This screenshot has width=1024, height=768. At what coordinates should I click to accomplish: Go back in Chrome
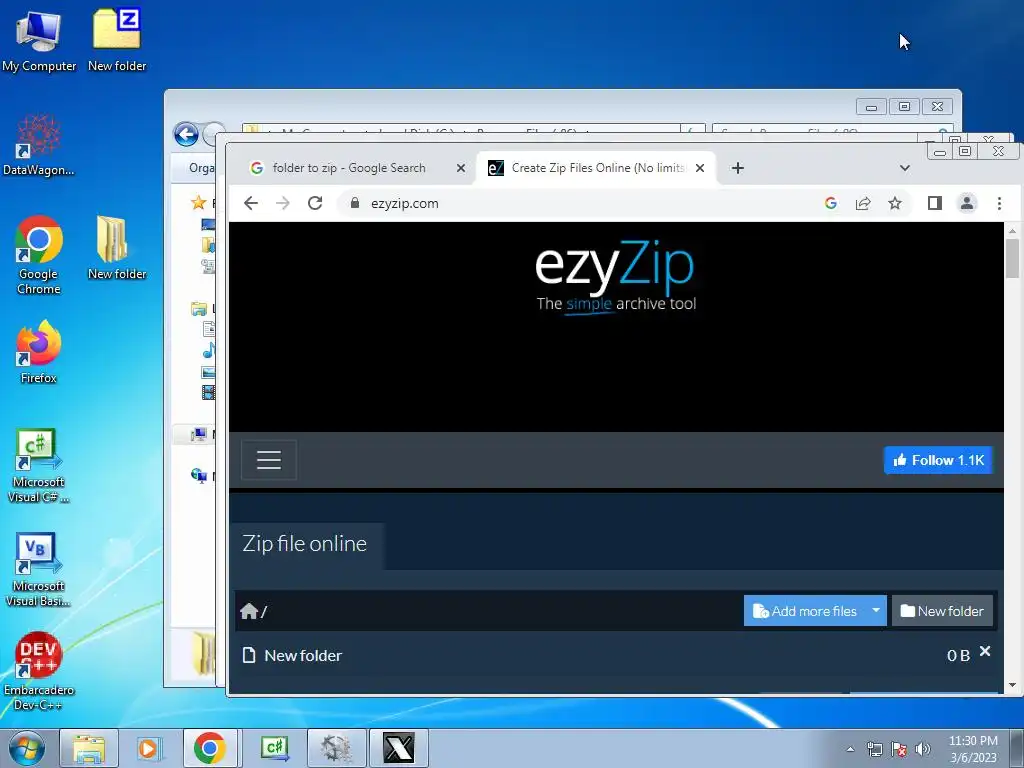[x=251, y=203]
